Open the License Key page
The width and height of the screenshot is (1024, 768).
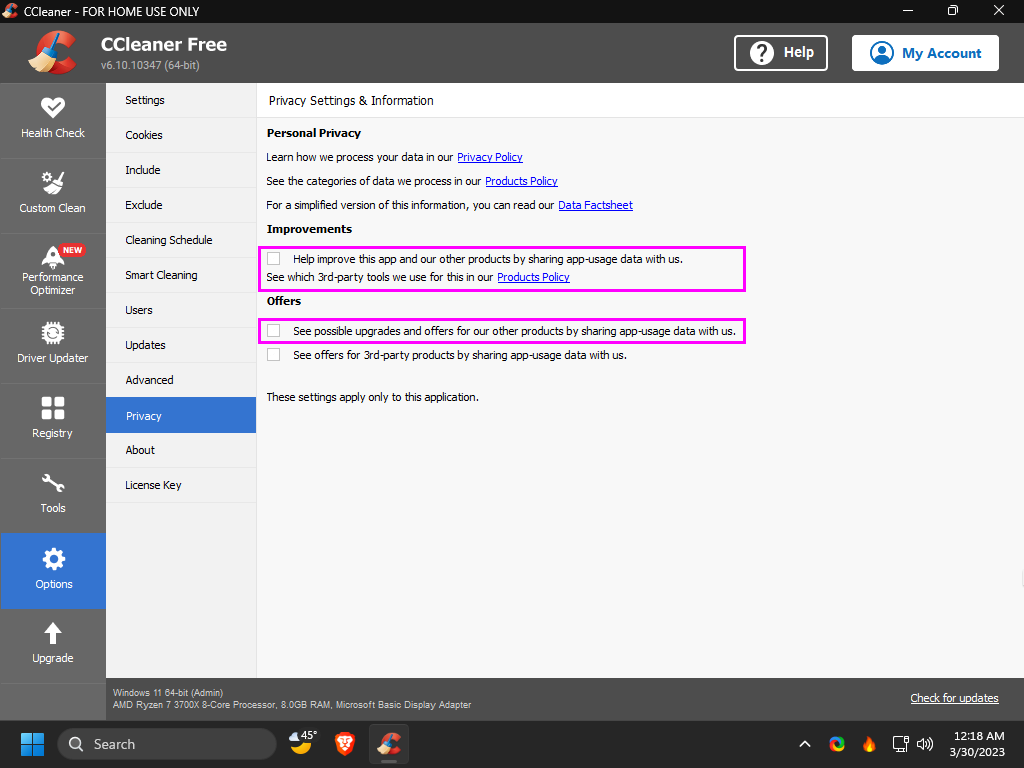181,485
